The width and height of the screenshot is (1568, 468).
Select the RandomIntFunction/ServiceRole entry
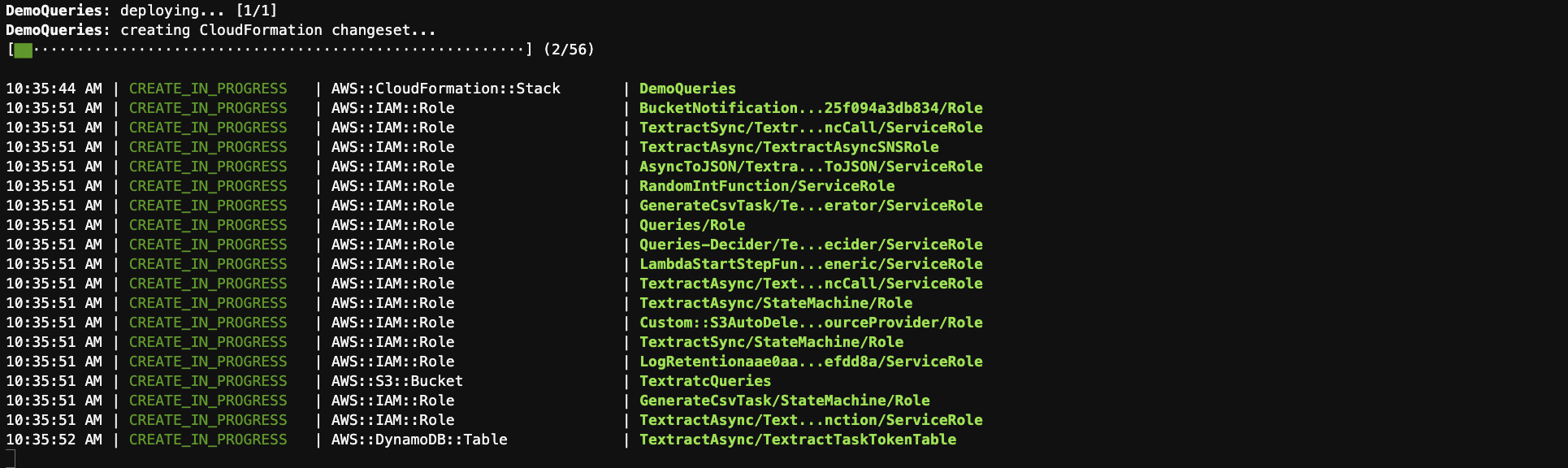(x=767, y=186)
